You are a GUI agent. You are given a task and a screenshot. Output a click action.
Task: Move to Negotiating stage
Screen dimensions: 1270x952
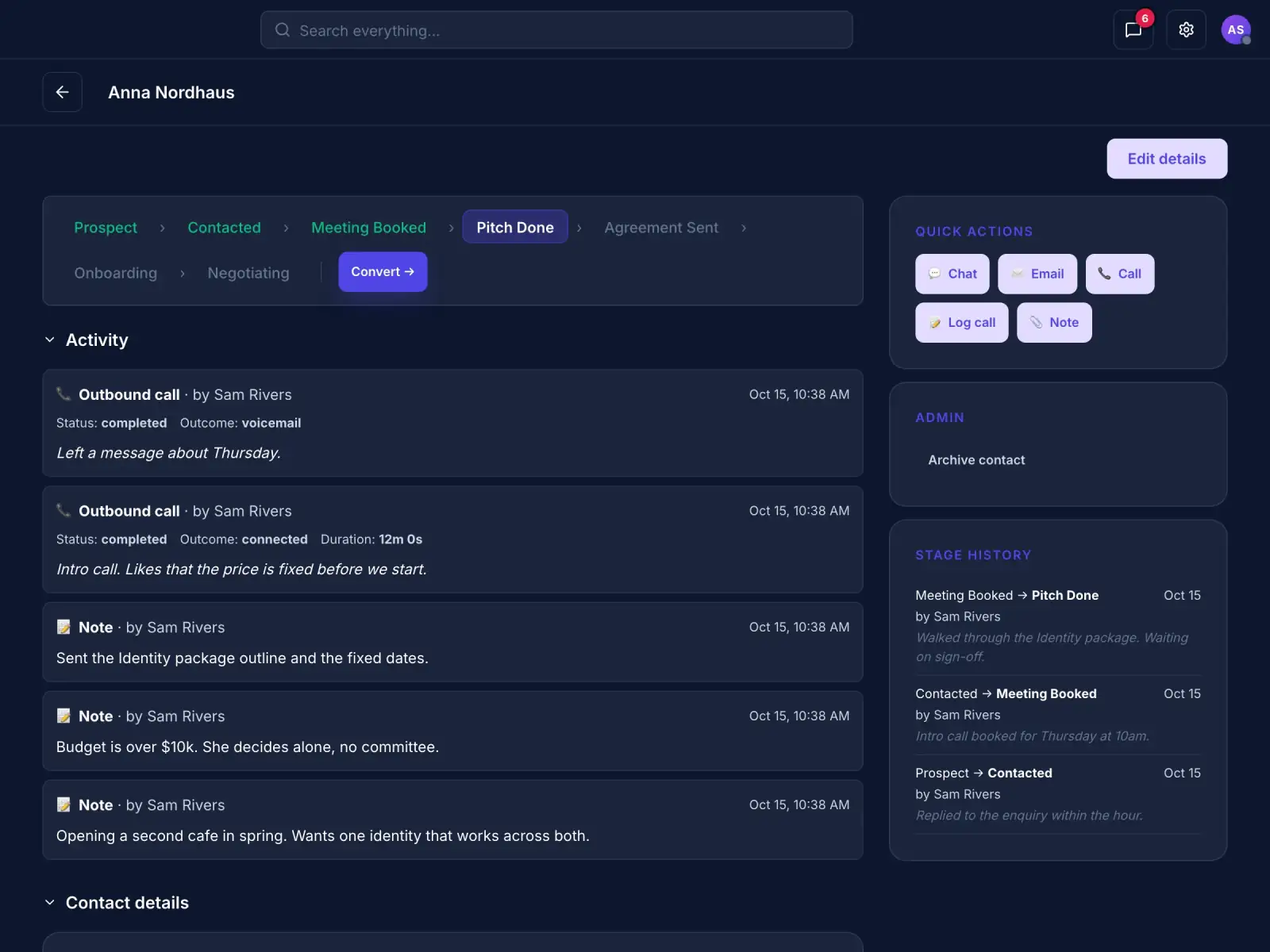(248, 273)
